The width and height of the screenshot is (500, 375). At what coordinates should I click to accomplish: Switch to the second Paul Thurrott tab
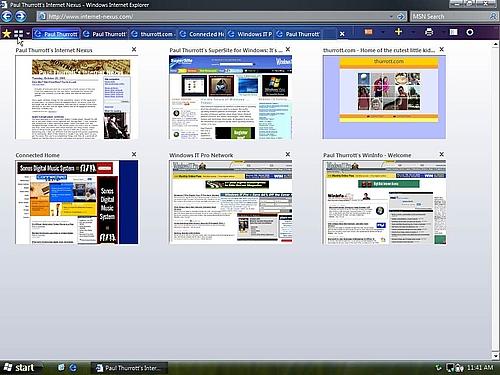(105, 34)
